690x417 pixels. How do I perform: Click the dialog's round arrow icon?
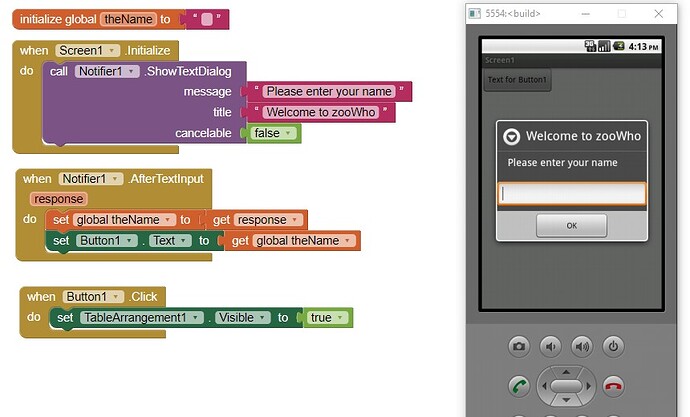coord(511,137)
